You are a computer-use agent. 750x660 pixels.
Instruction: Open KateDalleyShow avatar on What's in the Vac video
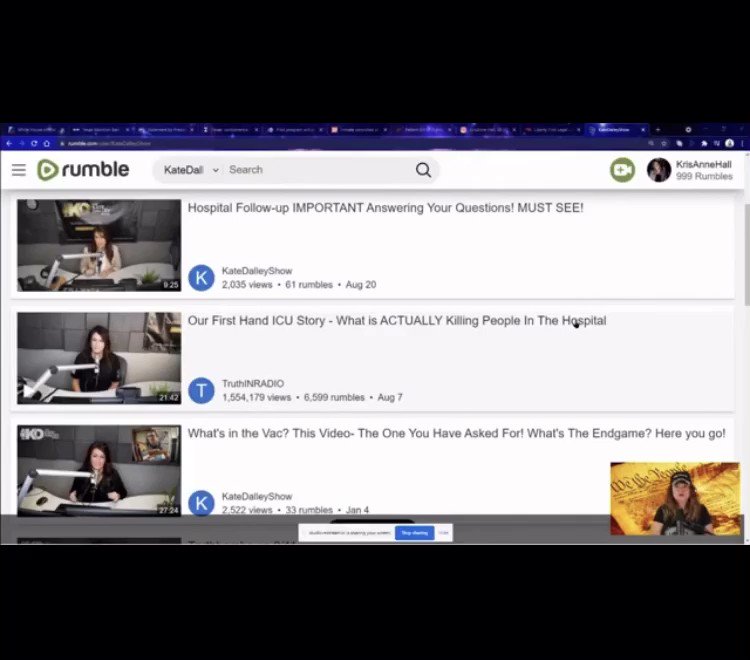point(201,503)
